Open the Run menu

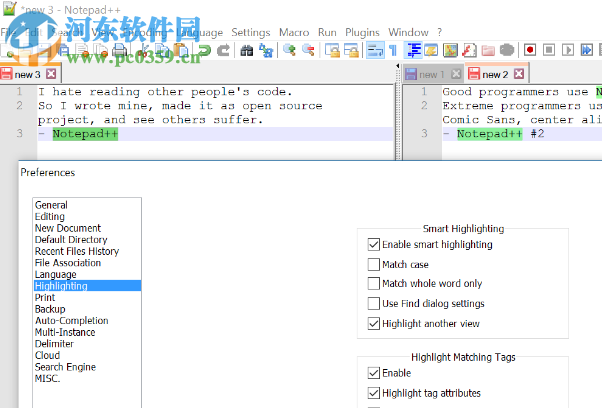327,32
